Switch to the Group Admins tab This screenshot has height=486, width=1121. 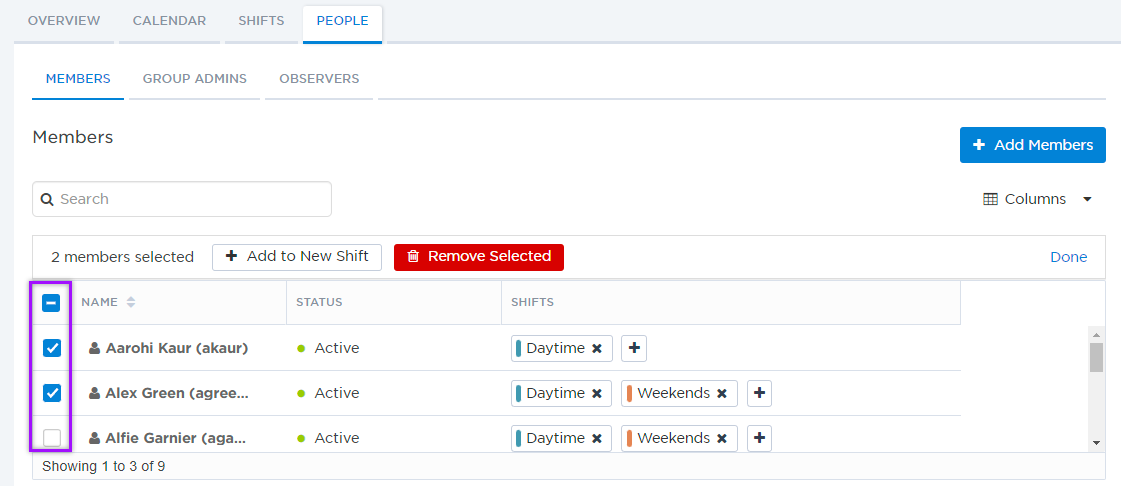[195, 79]
